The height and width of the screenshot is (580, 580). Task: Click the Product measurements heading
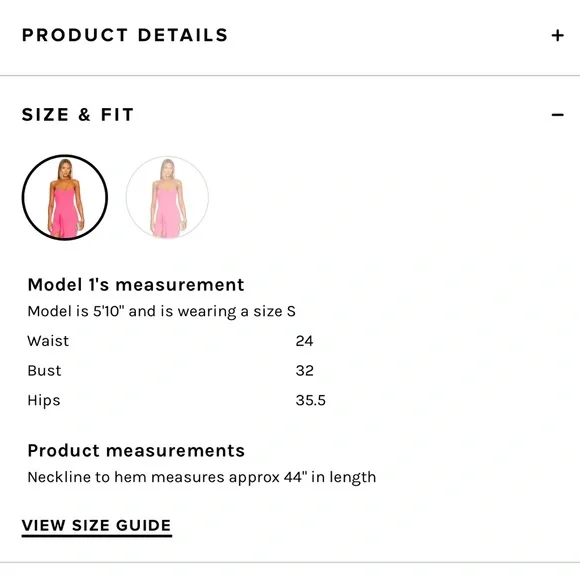click(x=136, y=451)
